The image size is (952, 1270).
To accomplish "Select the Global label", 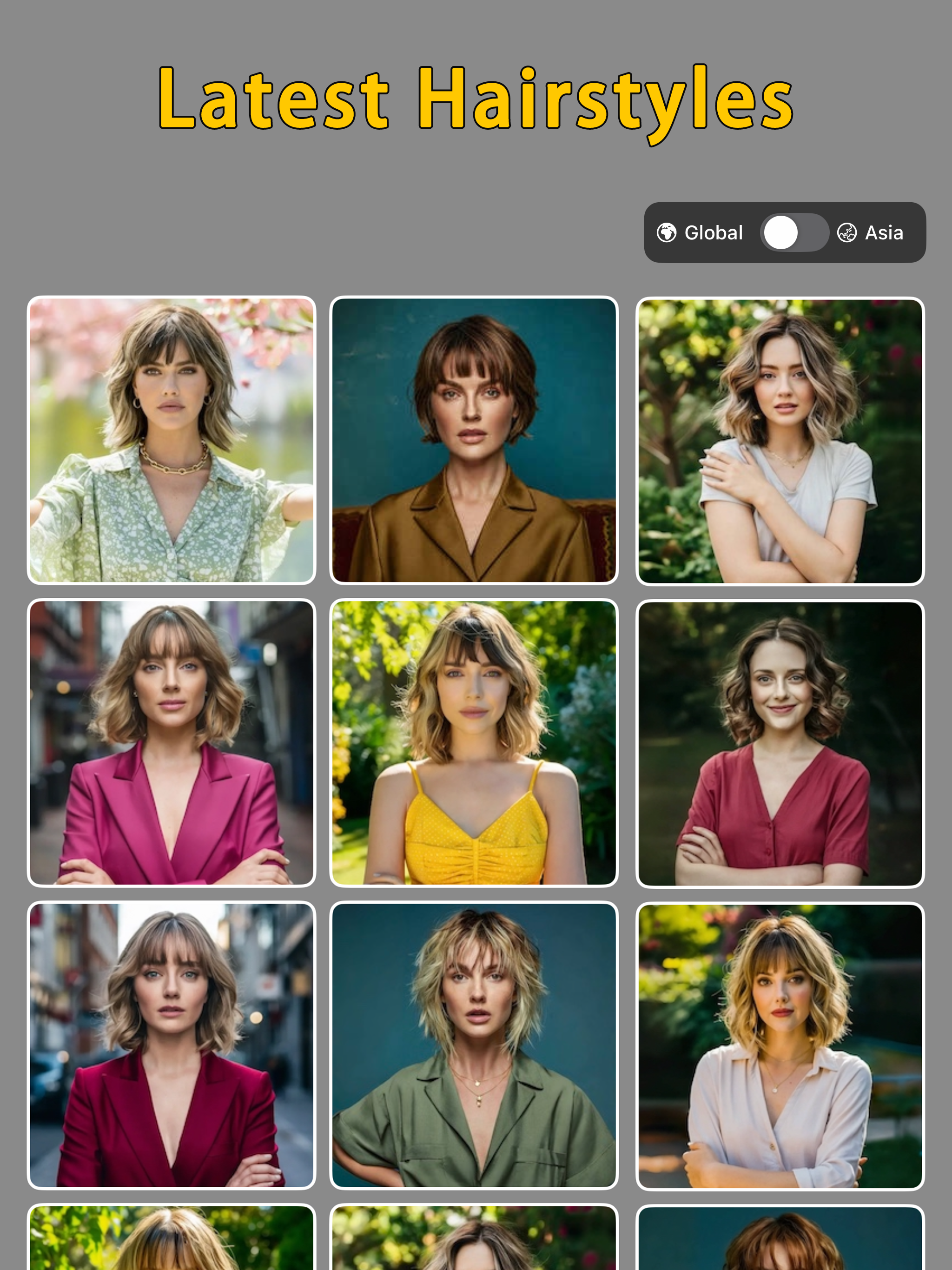I will (x=713, y=232).
